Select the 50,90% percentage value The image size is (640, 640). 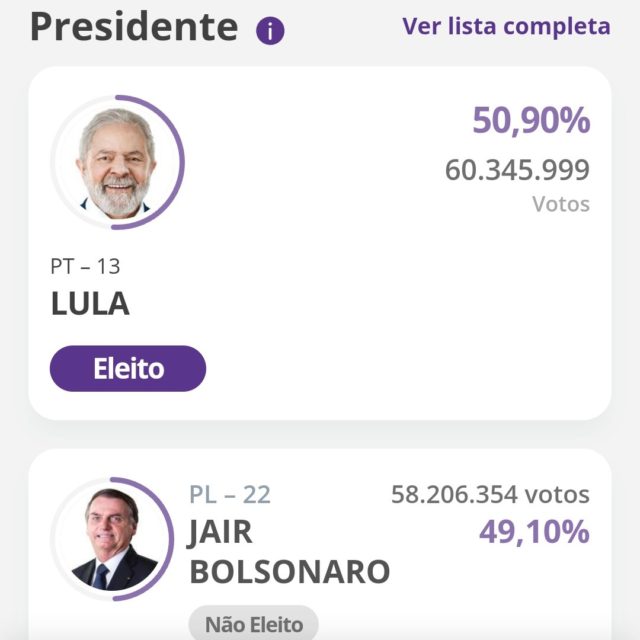point(531,120)
